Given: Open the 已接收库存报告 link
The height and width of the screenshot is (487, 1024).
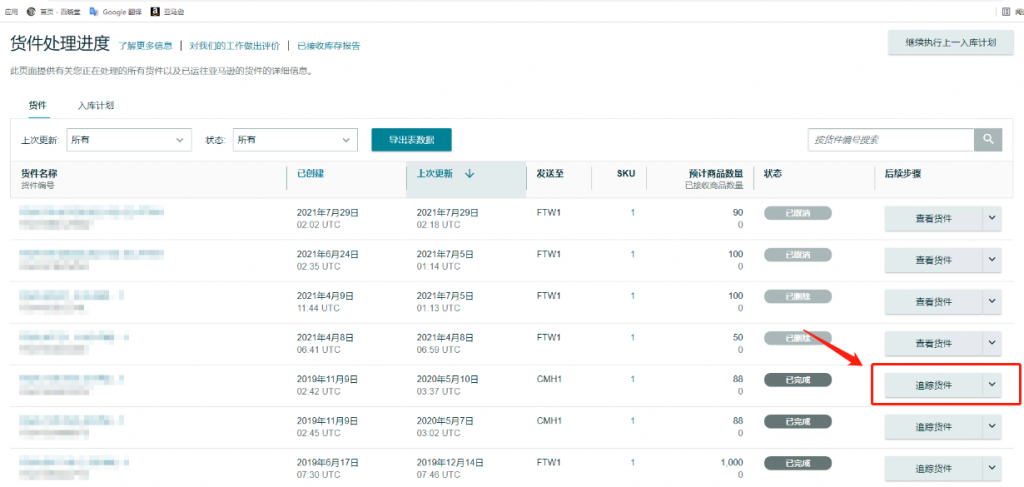Looking at the screenshot, I should 328,46.
